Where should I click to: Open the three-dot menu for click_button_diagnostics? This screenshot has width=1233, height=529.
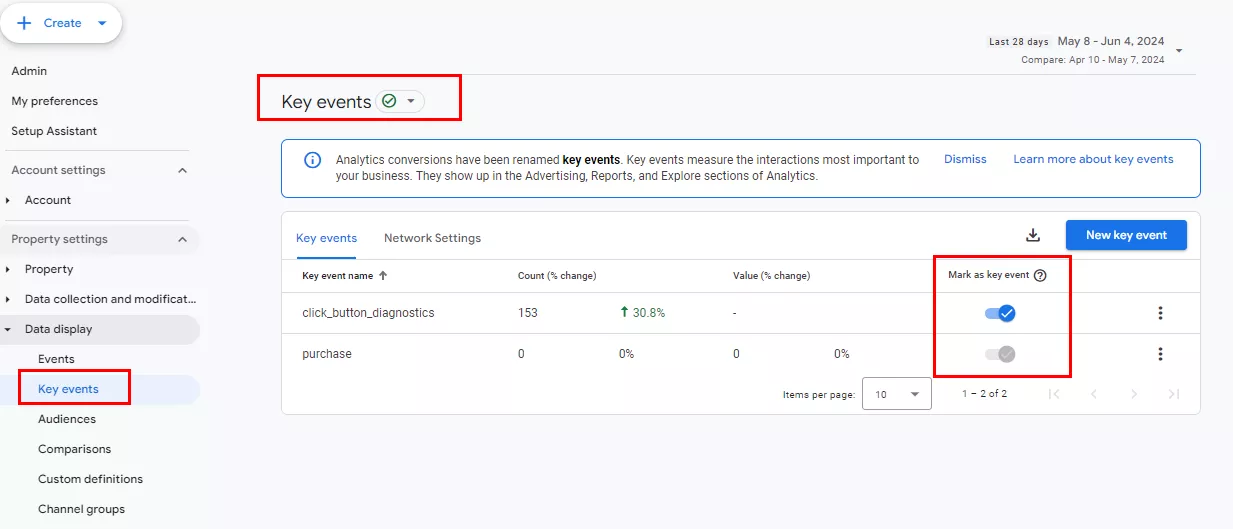coord(1160,313)
